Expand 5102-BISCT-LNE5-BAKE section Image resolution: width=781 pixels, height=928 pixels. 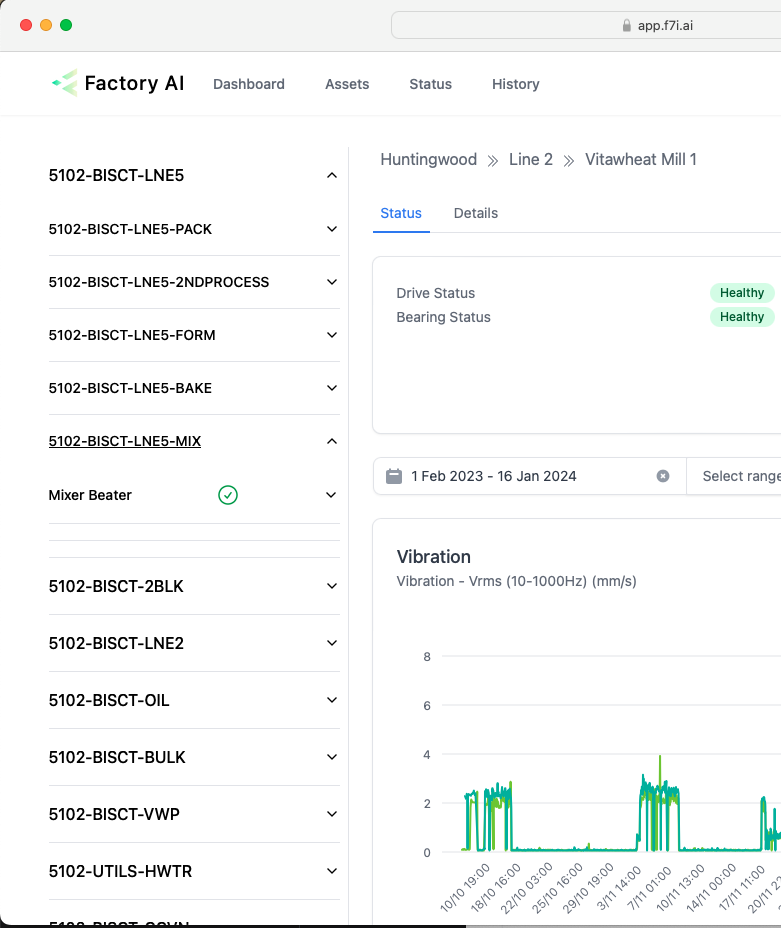pyautogui.click(x=332, y=388)
